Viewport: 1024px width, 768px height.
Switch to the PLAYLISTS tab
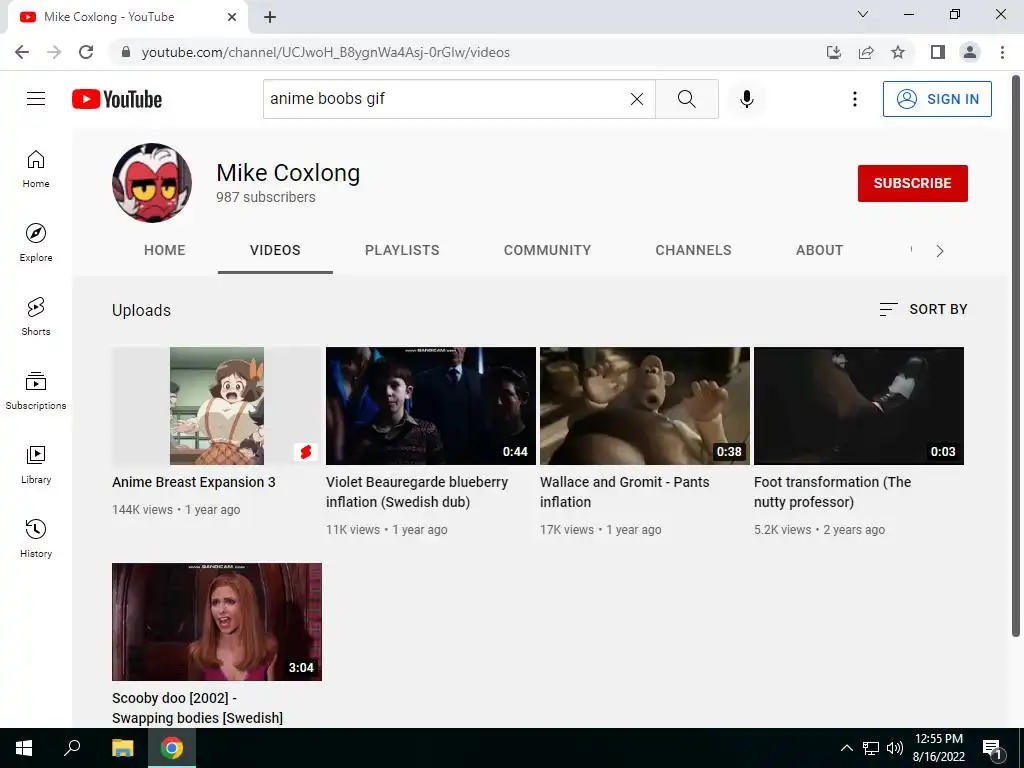pyautogui.click(x=402, y=250)
